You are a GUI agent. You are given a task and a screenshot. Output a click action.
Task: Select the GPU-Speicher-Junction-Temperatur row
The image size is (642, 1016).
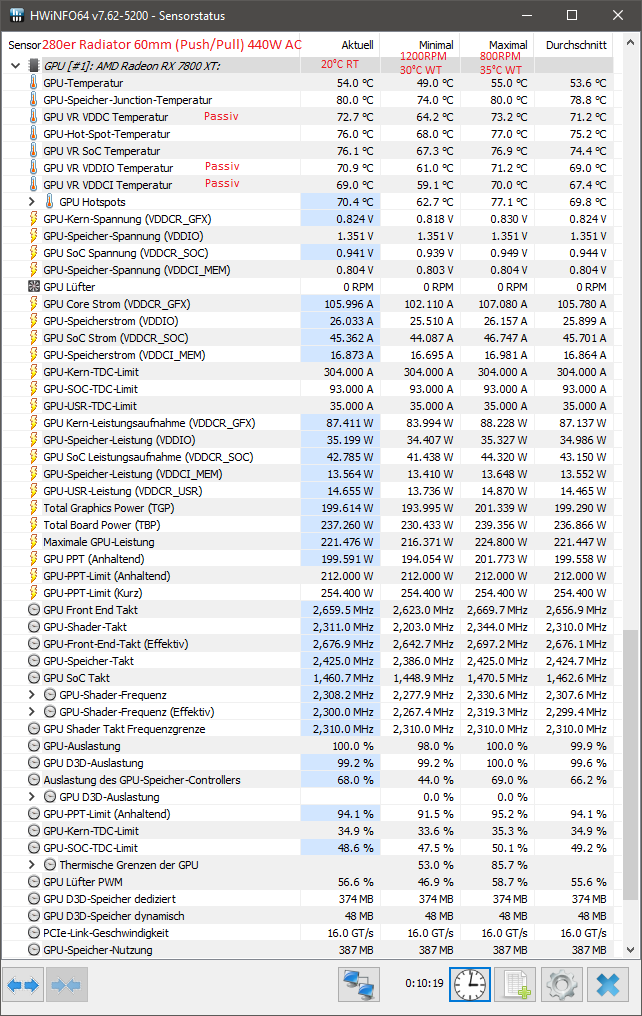308,100
